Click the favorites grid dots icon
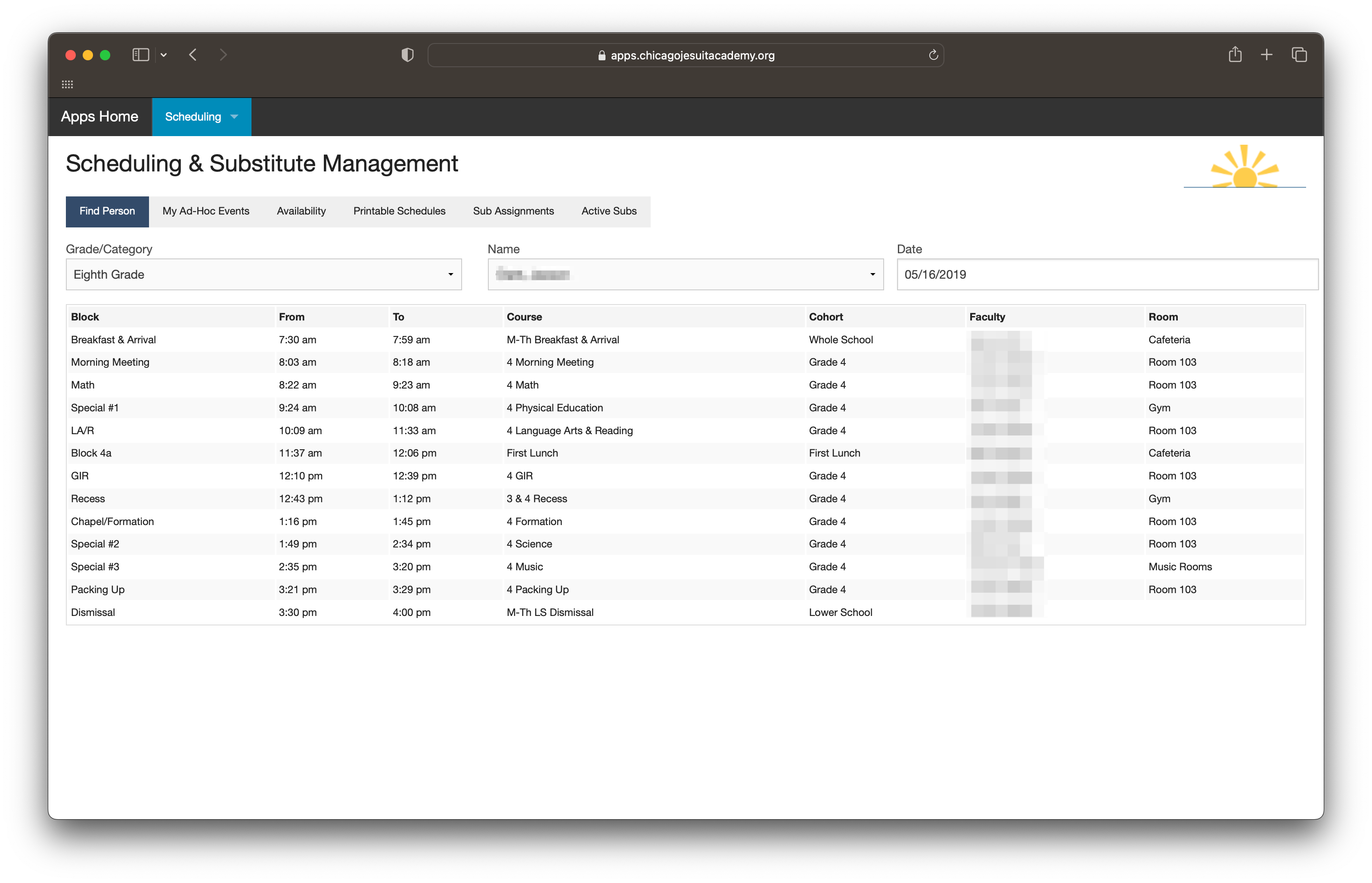 click(x=68, y=84)
